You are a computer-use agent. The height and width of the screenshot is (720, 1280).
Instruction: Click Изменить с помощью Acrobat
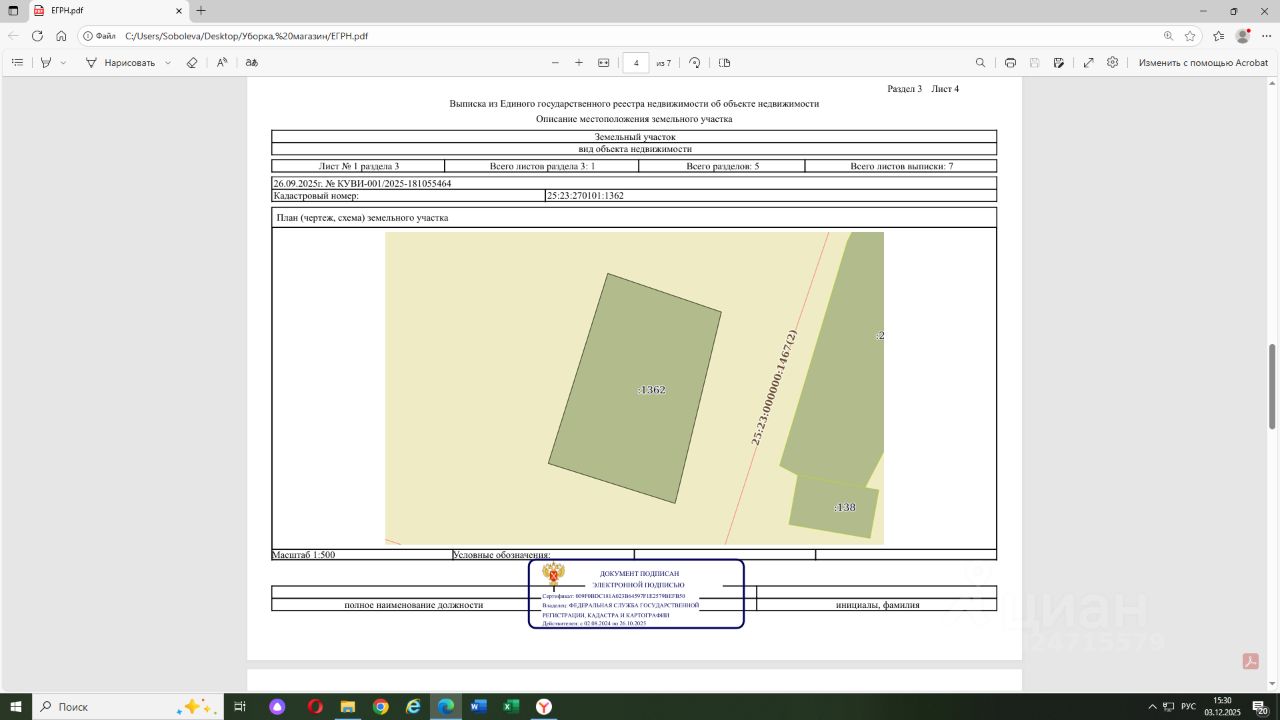coord(1203,62)
